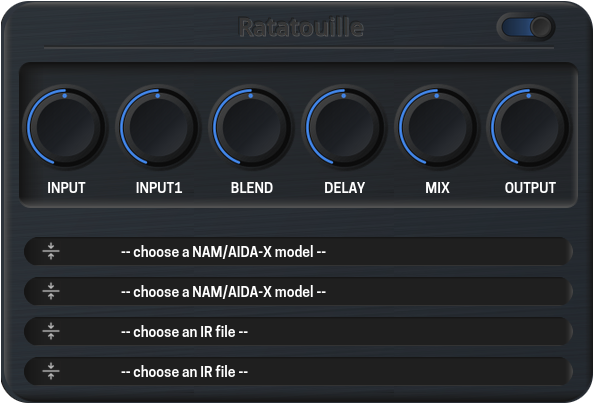
Task: Click the normalize icon in first IR file row
Action: coord(51,331)
